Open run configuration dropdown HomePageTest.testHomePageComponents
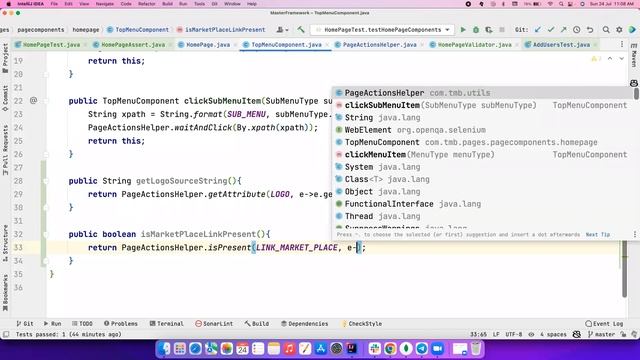This screenshot has width=640, height=360. coord(382,30)
